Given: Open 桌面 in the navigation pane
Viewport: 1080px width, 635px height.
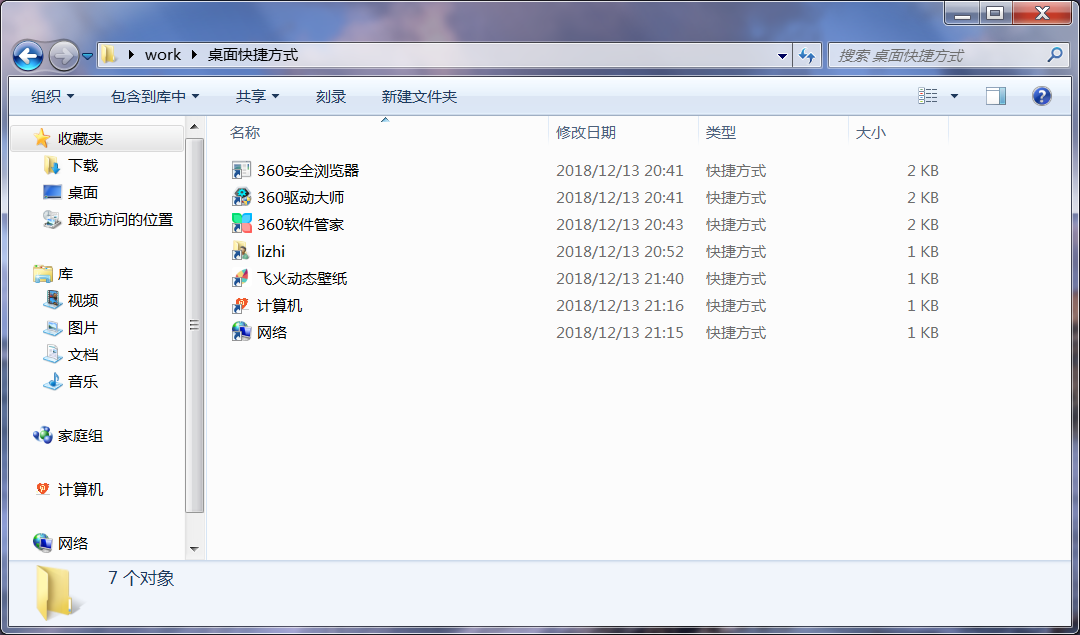Looking at the screenshot, I should tap(83, 192).
